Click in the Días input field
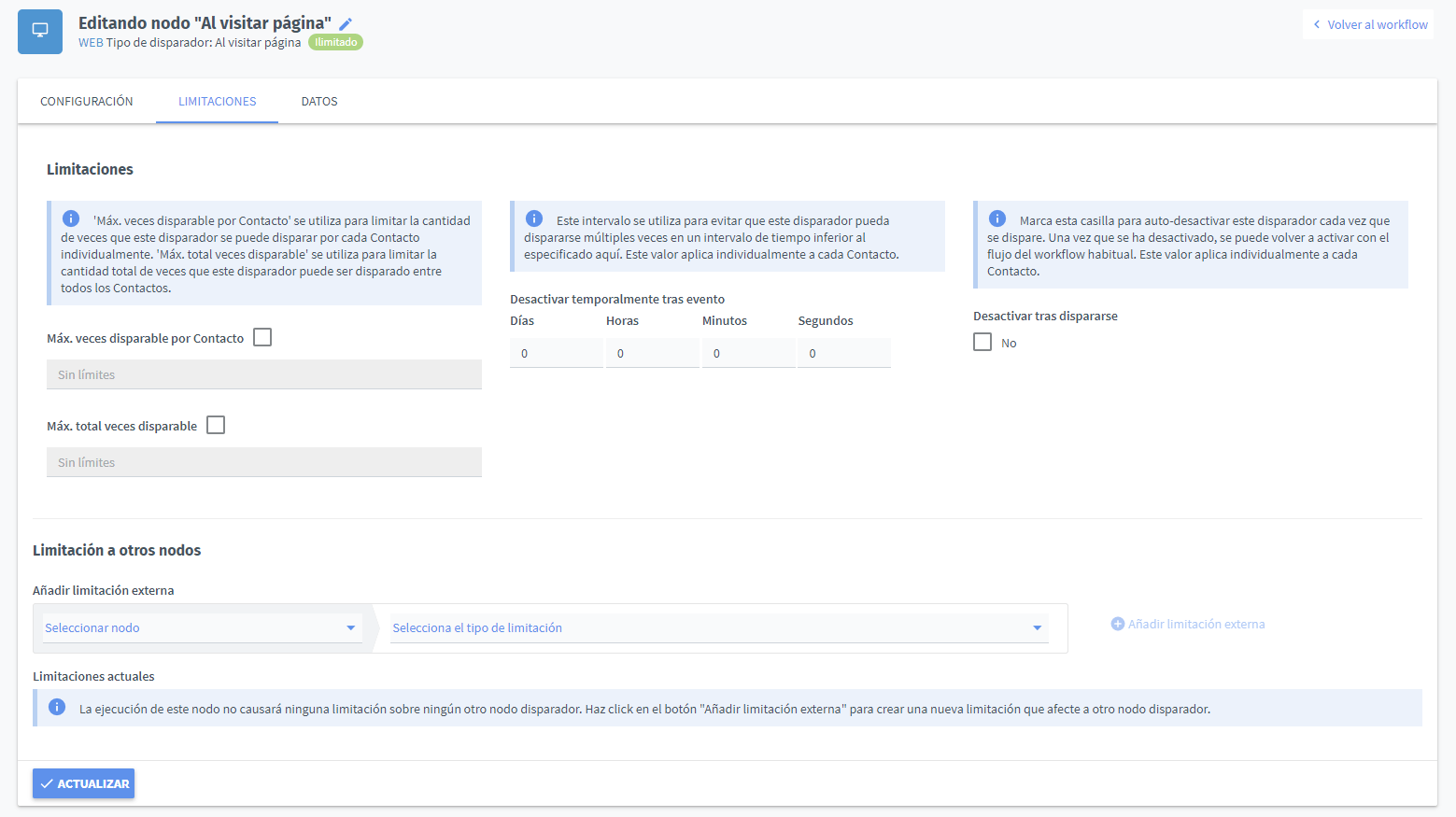 556,353
